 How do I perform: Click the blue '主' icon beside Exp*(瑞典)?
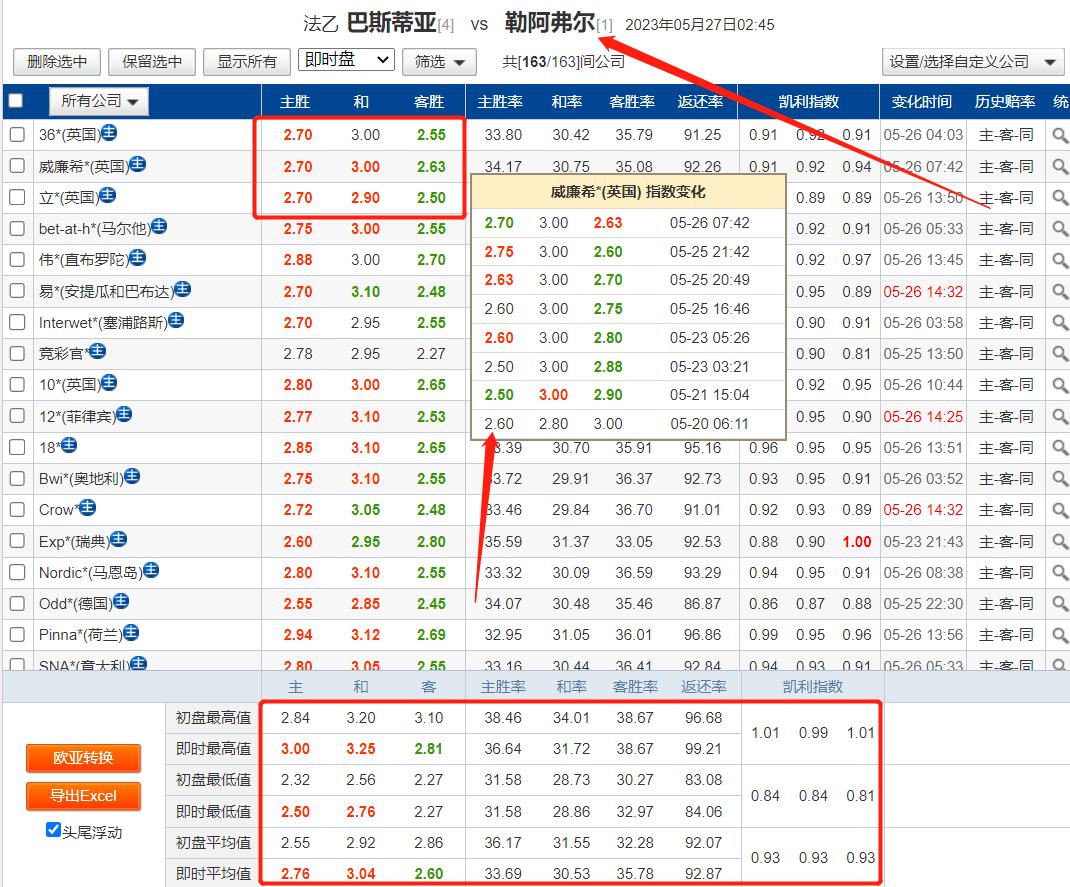(x=119, y=539)
